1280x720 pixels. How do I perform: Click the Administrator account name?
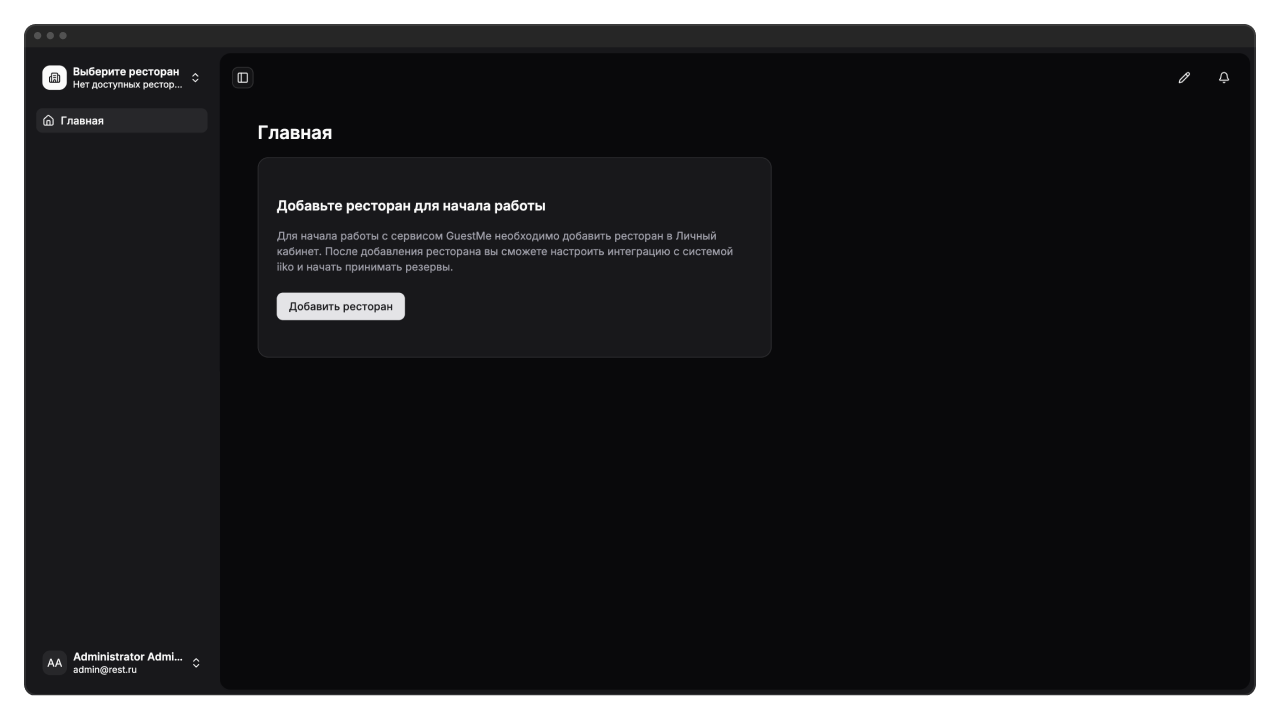(128, 657)
